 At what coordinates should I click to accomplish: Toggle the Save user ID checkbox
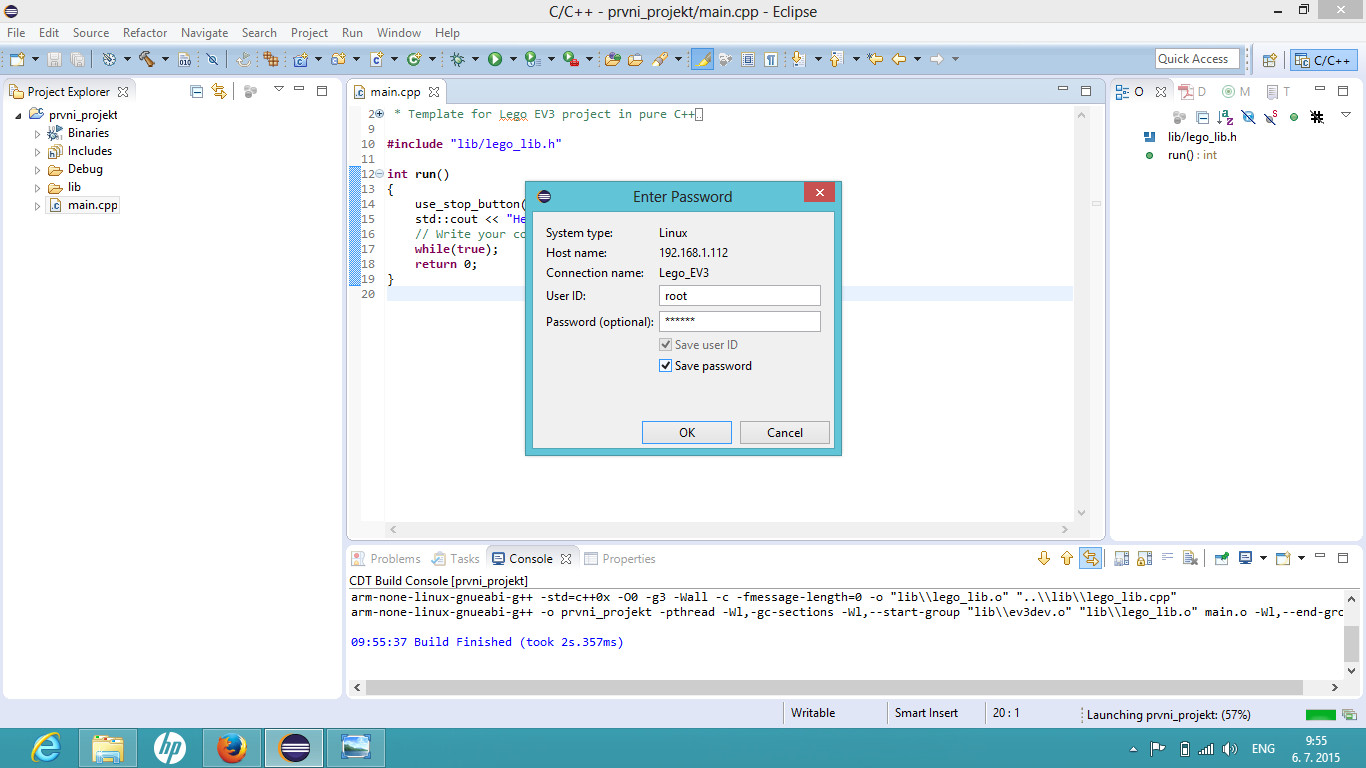[x=666, y=345]
